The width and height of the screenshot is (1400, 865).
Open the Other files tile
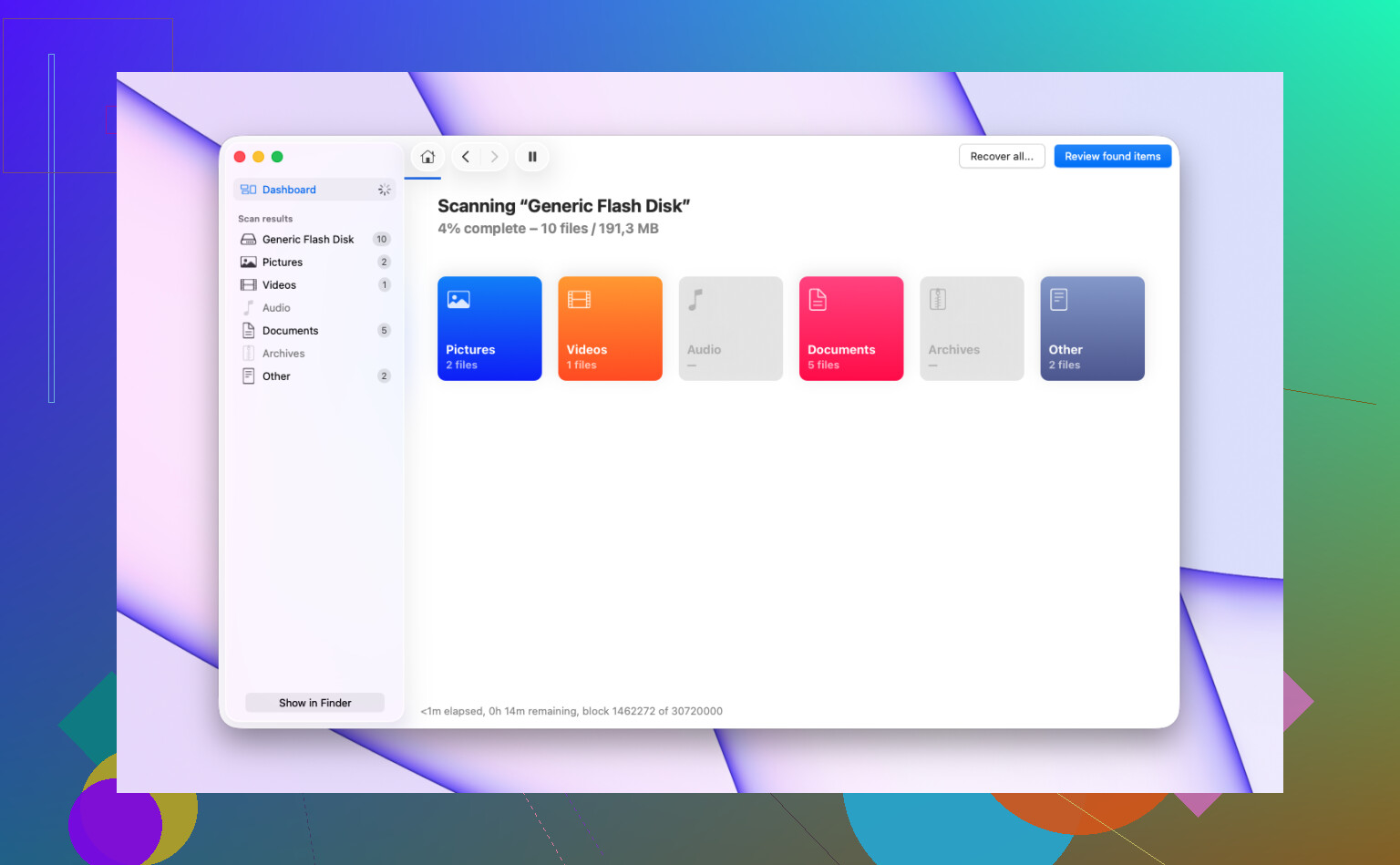[1092, 328]
